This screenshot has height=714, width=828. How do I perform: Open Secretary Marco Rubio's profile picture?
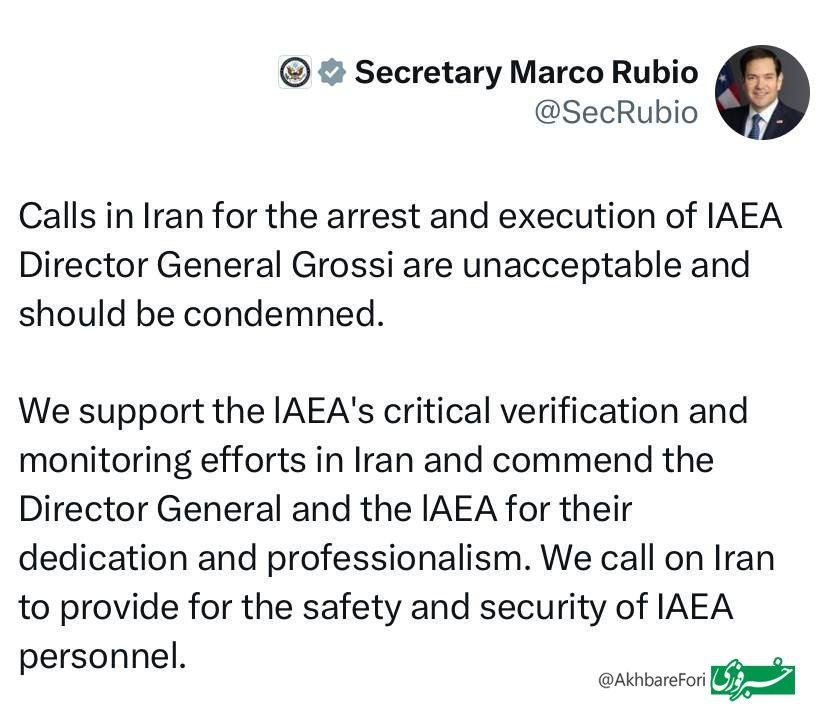pyautogui.click(x=762, y=92)
